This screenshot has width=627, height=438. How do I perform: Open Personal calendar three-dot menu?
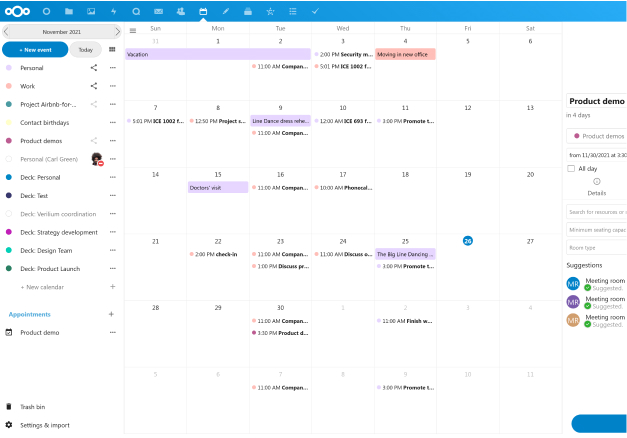click(x=113, y=68)
